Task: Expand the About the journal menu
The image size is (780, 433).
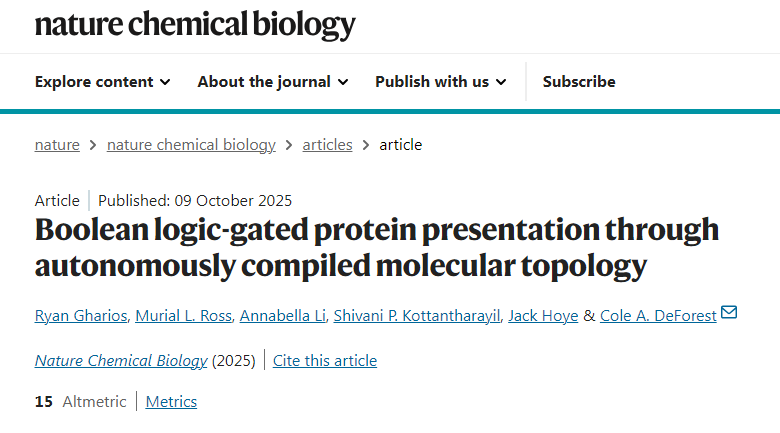Action: (x=272, y=82)
